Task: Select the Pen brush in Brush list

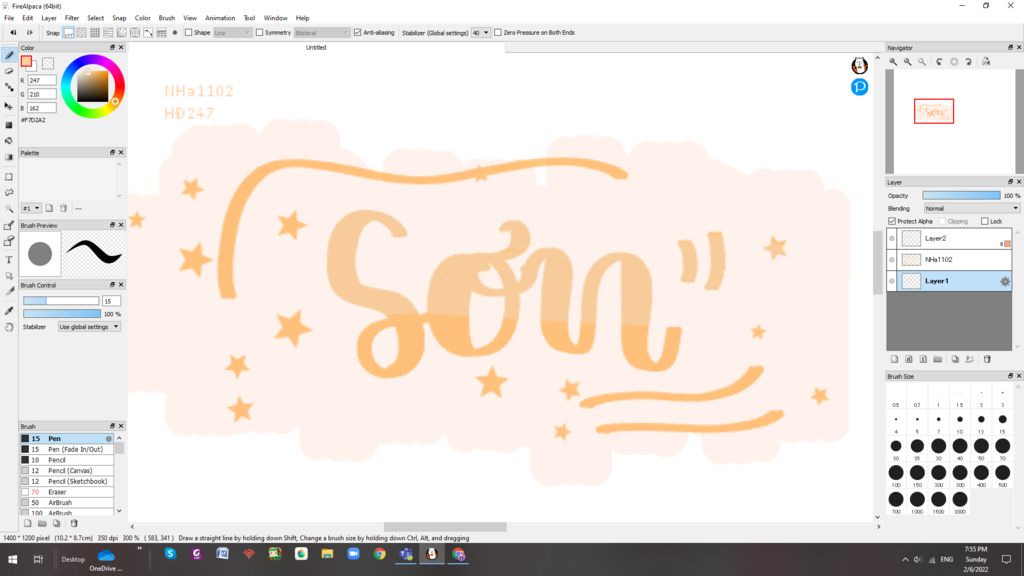Action: (67, 439)
